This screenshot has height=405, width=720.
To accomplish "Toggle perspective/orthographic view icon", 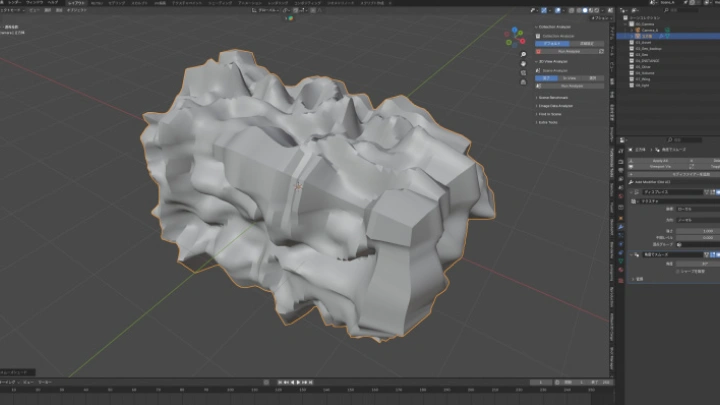I will pos(523,82).
